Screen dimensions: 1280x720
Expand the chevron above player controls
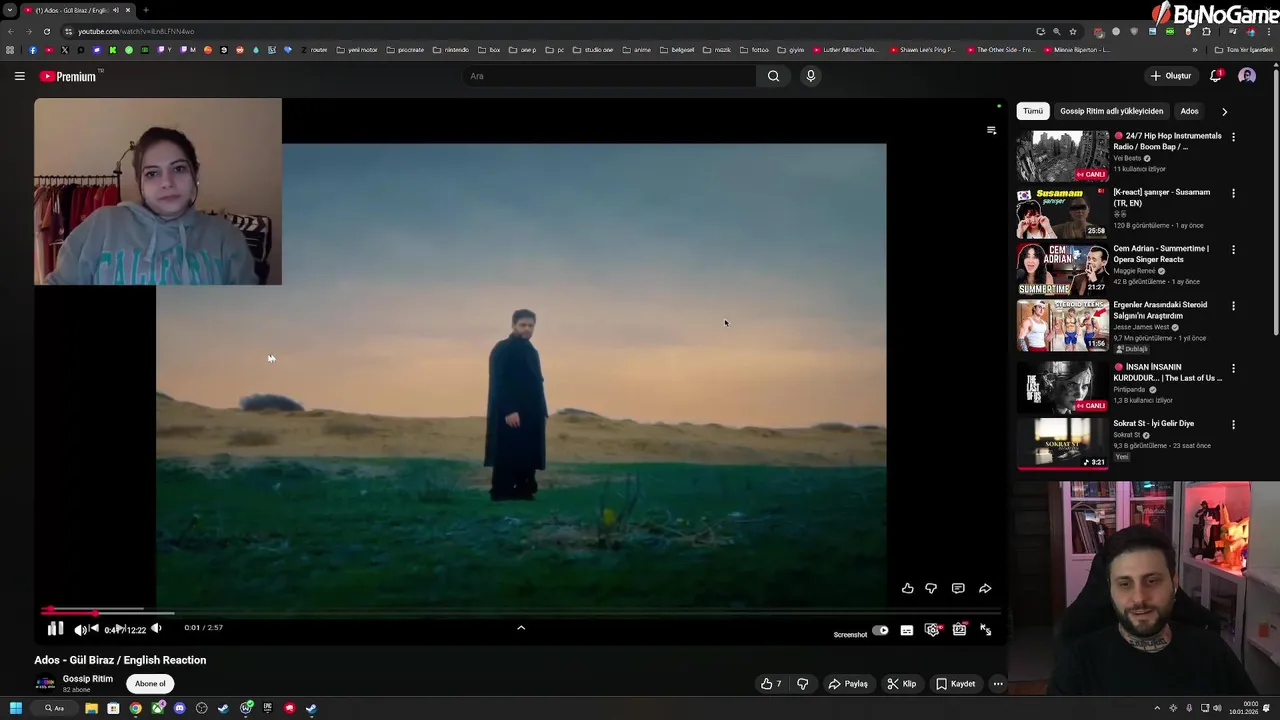tap(520, 628)
